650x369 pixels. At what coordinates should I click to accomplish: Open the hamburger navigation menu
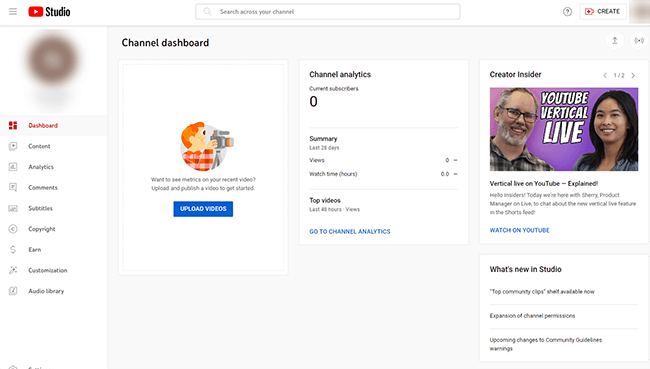(13, 12)
